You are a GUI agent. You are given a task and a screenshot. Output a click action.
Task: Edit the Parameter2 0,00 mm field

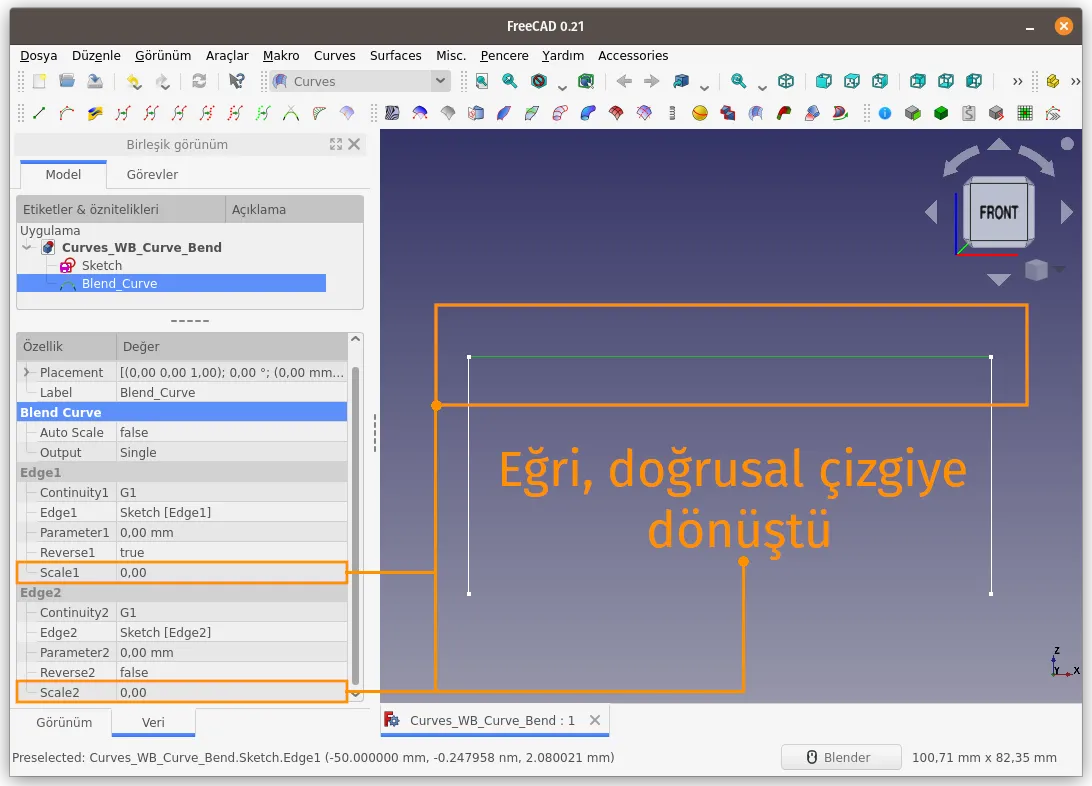coord(232,652)
